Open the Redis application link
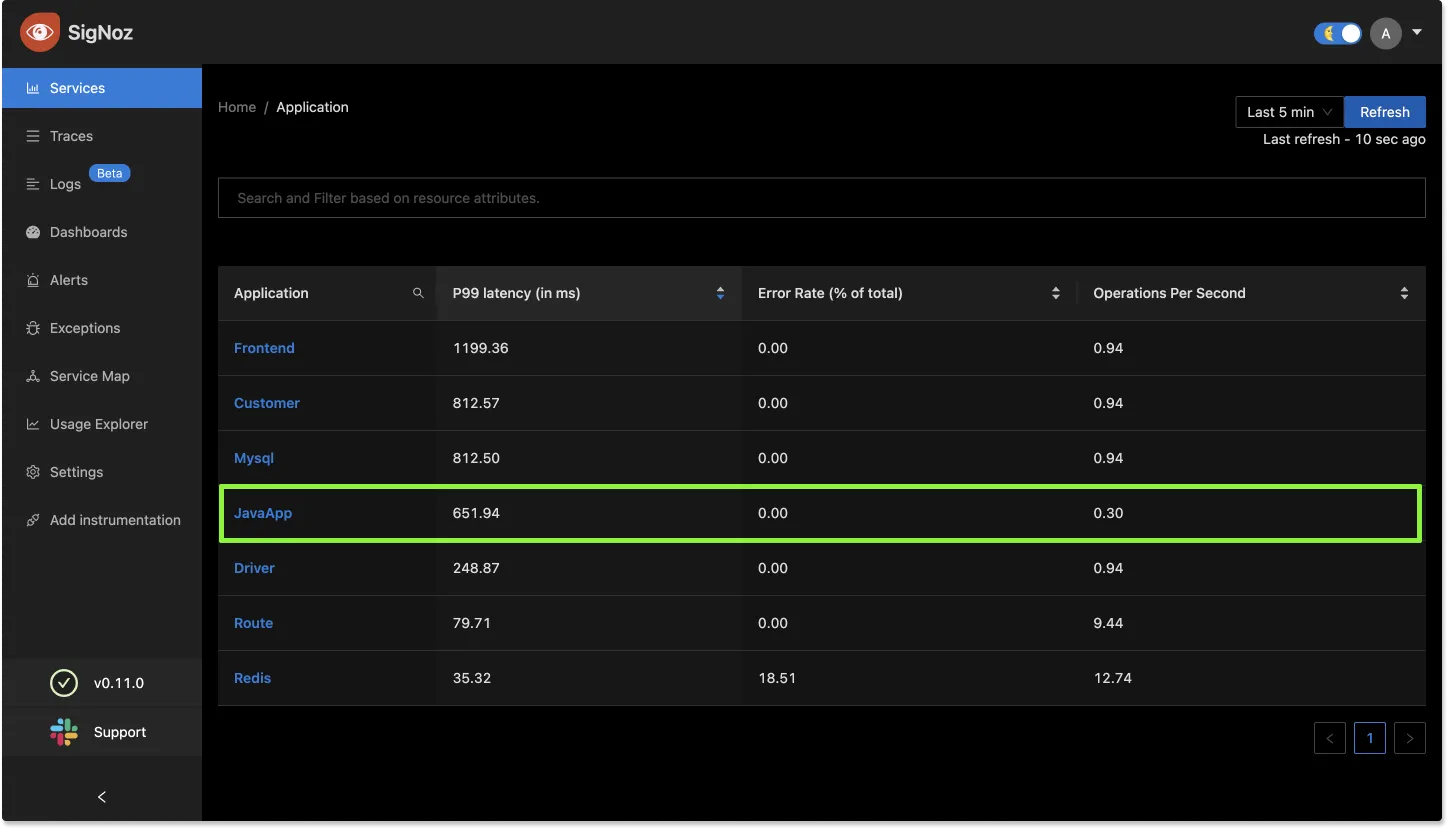1448x829 pixels. tap(252, 678)
